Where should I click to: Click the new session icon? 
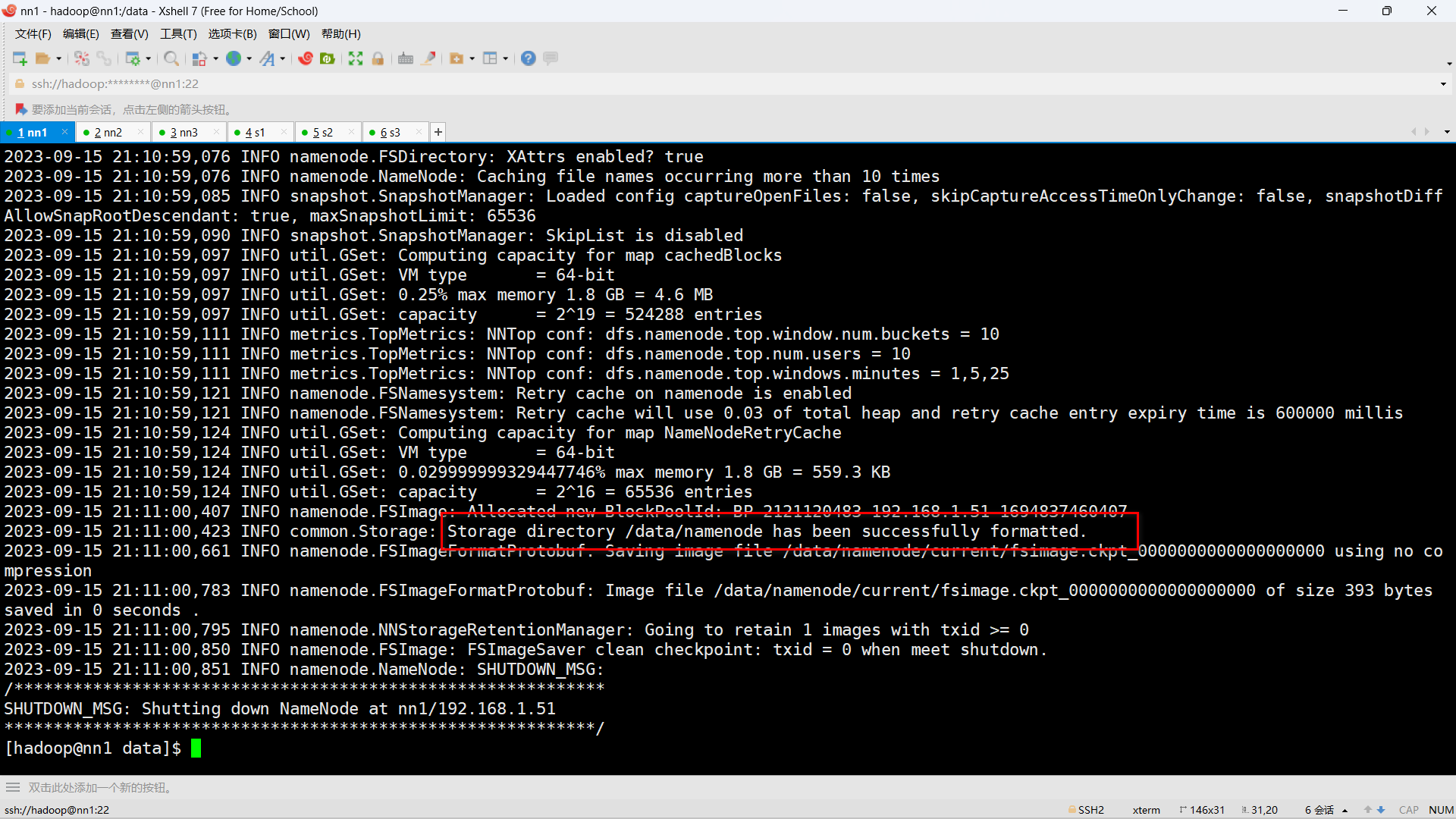(20, 58)
